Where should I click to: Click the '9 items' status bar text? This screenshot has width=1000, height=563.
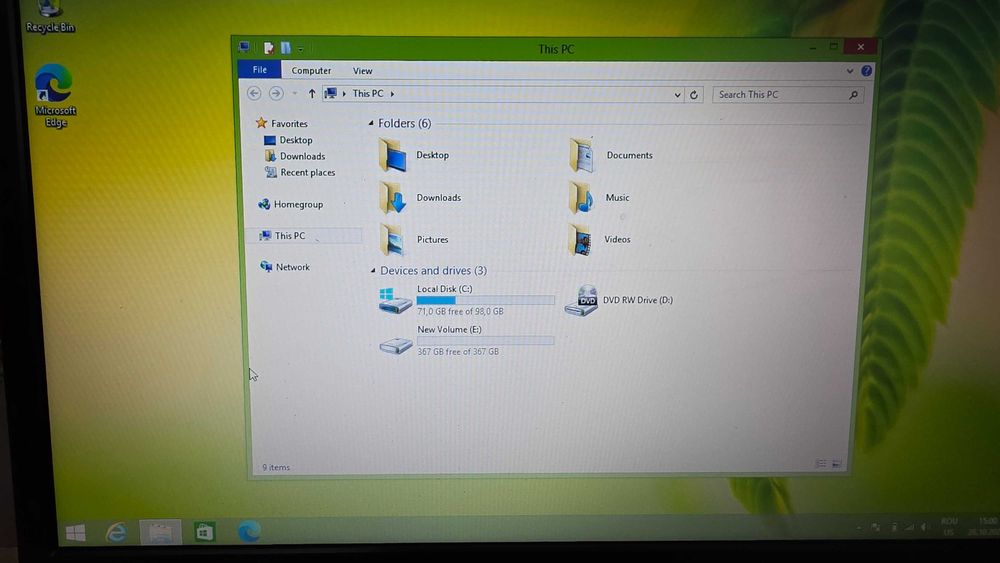276,467
